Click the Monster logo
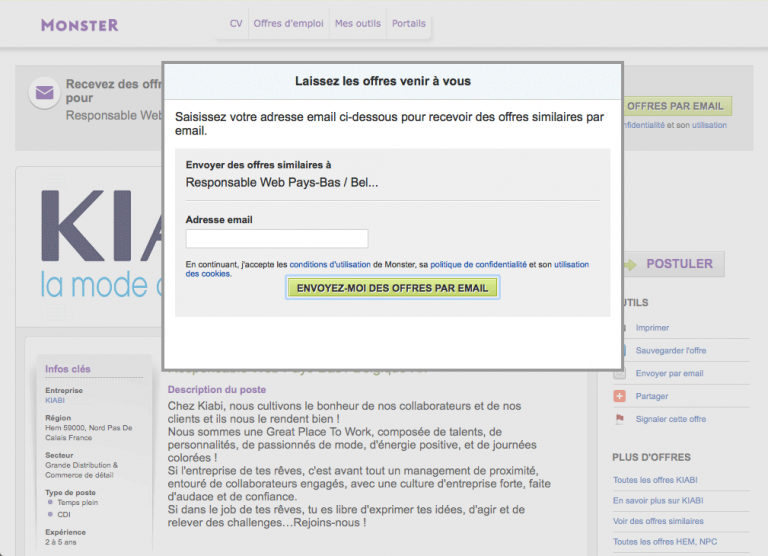 coord(80,25)
